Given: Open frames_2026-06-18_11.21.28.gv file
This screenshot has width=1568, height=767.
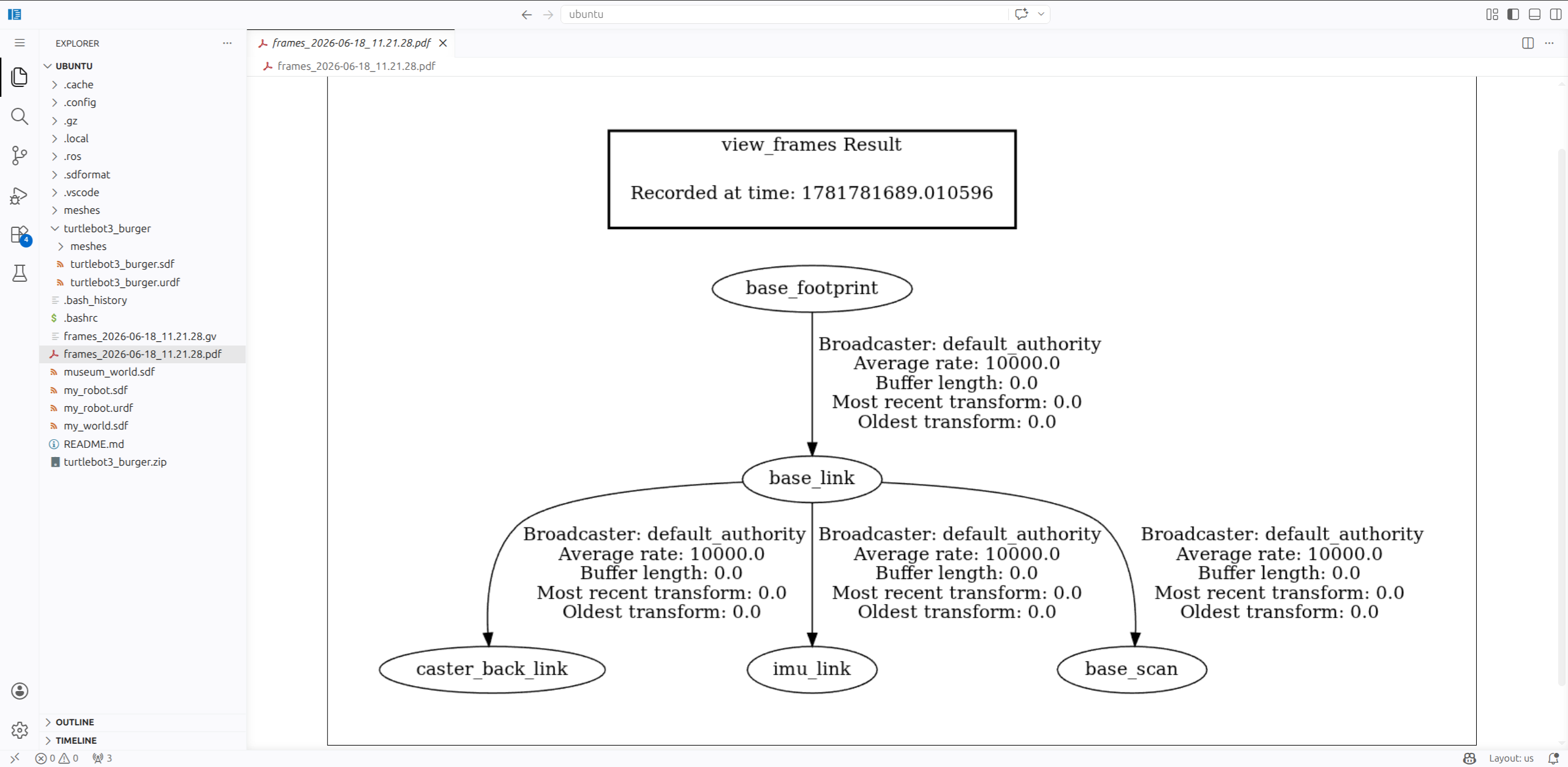Looking at the screenshot, I should coord(143,336).
